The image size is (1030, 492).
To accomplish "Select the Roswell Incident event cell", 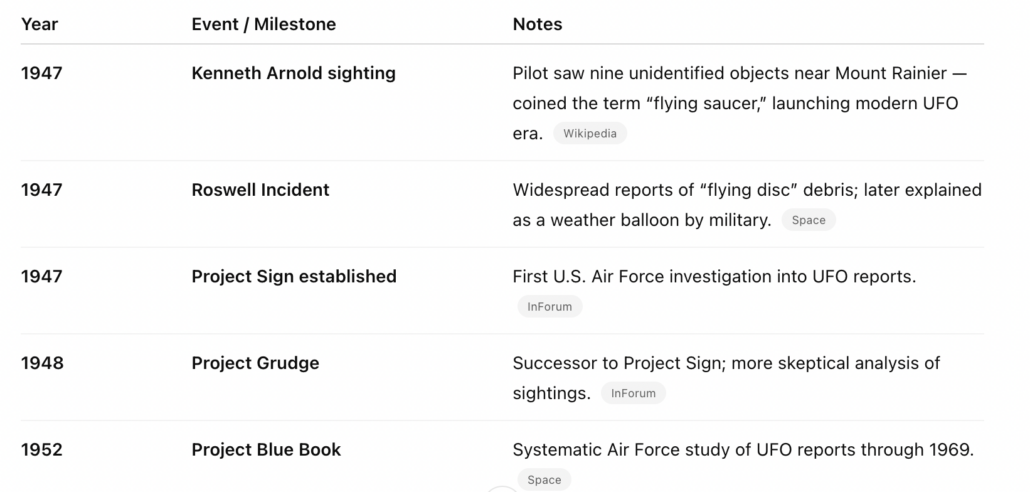I will (x=260, y=189).
